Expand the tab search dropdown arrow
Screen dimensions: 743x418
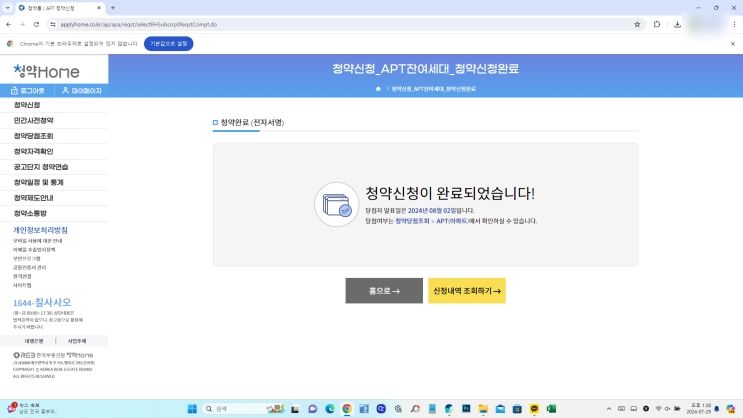[8, 8]
